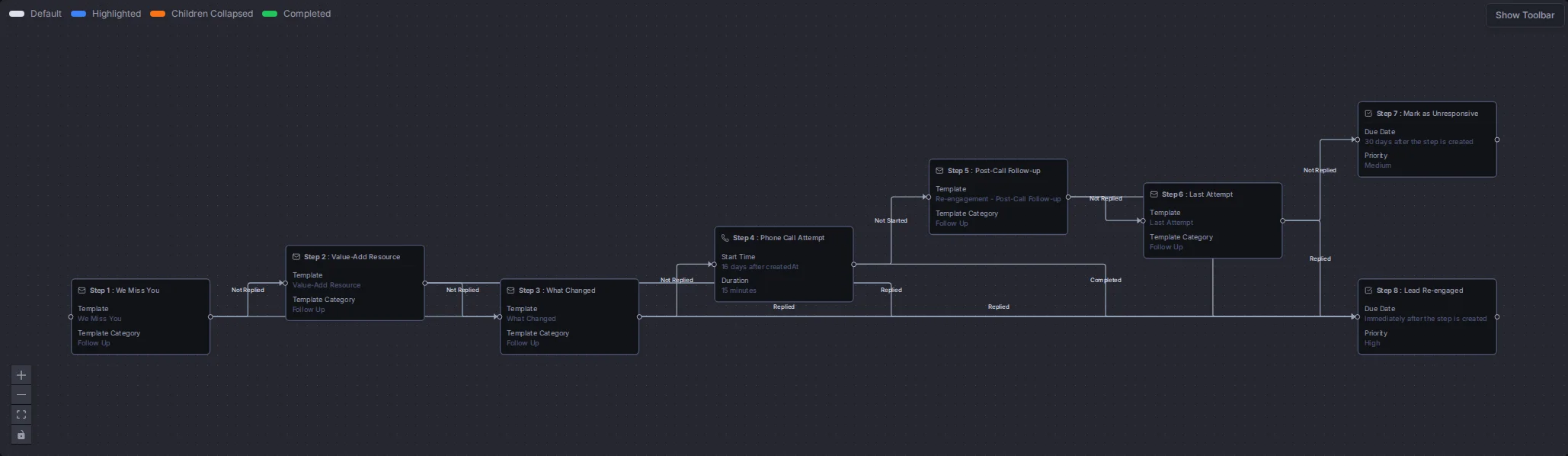Viewport: 1568px width, 456px height.
Task: Click the 'We Miss You' template value in Step 1
Action: click(x=100, y=319)
